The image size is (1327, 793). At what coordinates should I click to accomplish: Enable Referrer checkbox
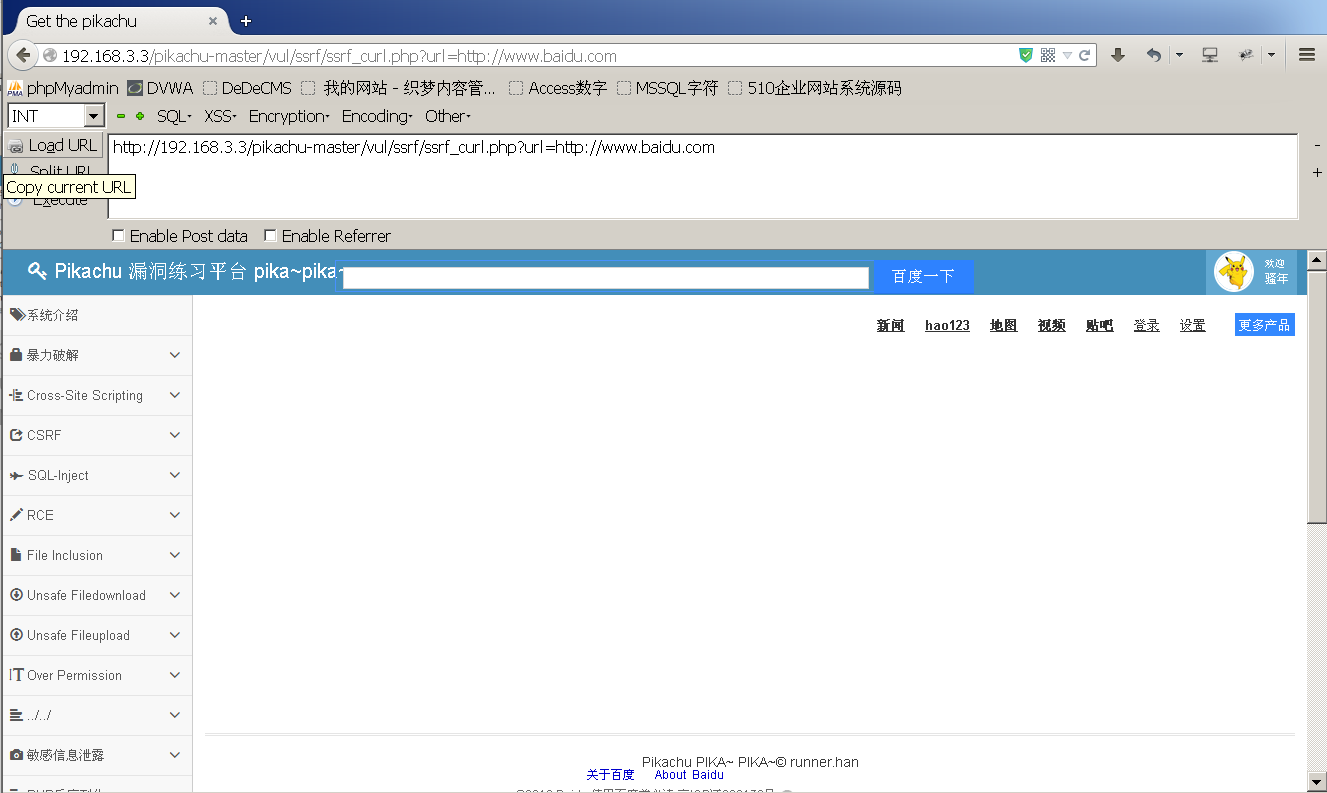point(270,236)
